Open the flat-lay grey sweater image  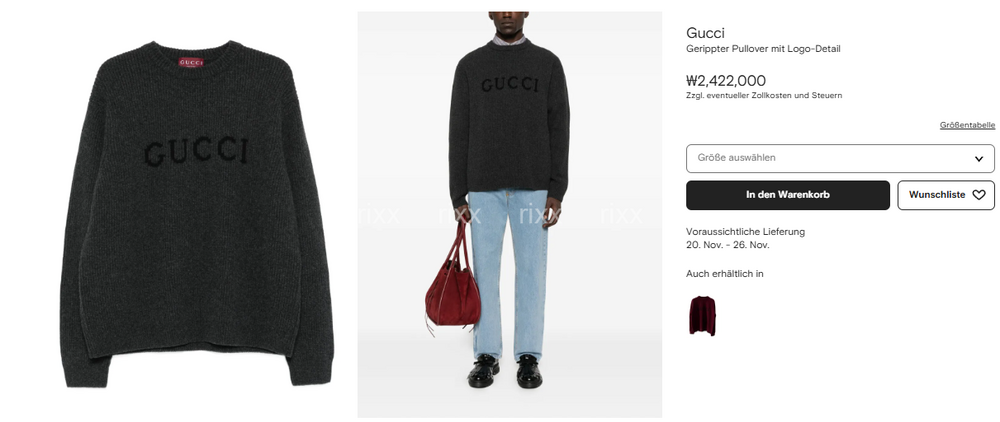[x=196, y=213]
